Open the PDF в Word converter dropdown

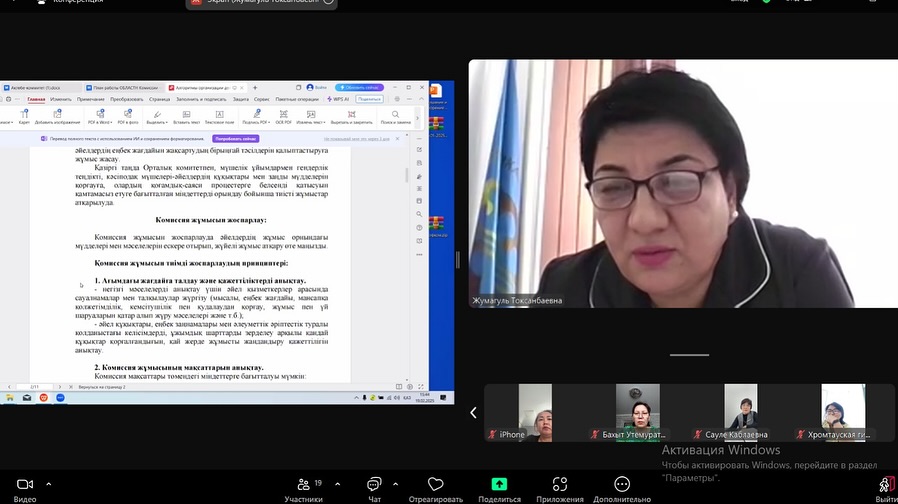100,117
